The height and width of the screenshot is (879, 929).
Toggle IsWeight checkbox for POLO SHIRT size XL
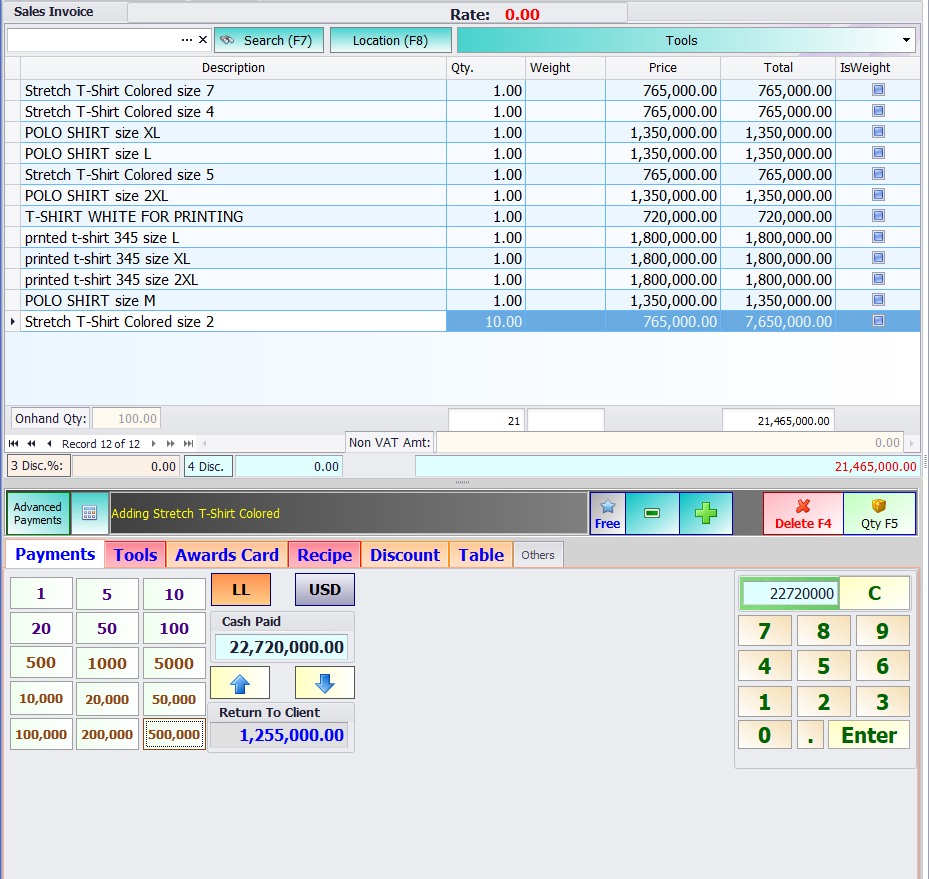point(878,132)
